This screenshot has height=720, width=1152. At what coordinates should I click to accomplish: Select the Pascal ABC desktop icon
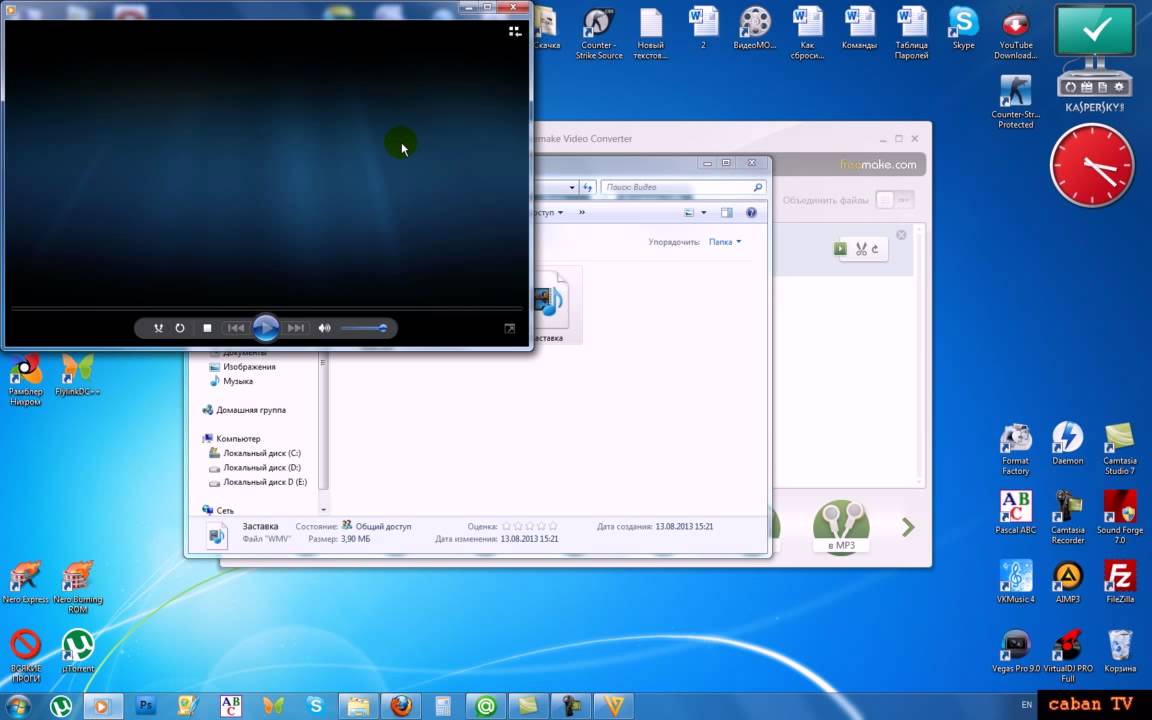point(1015,512)
